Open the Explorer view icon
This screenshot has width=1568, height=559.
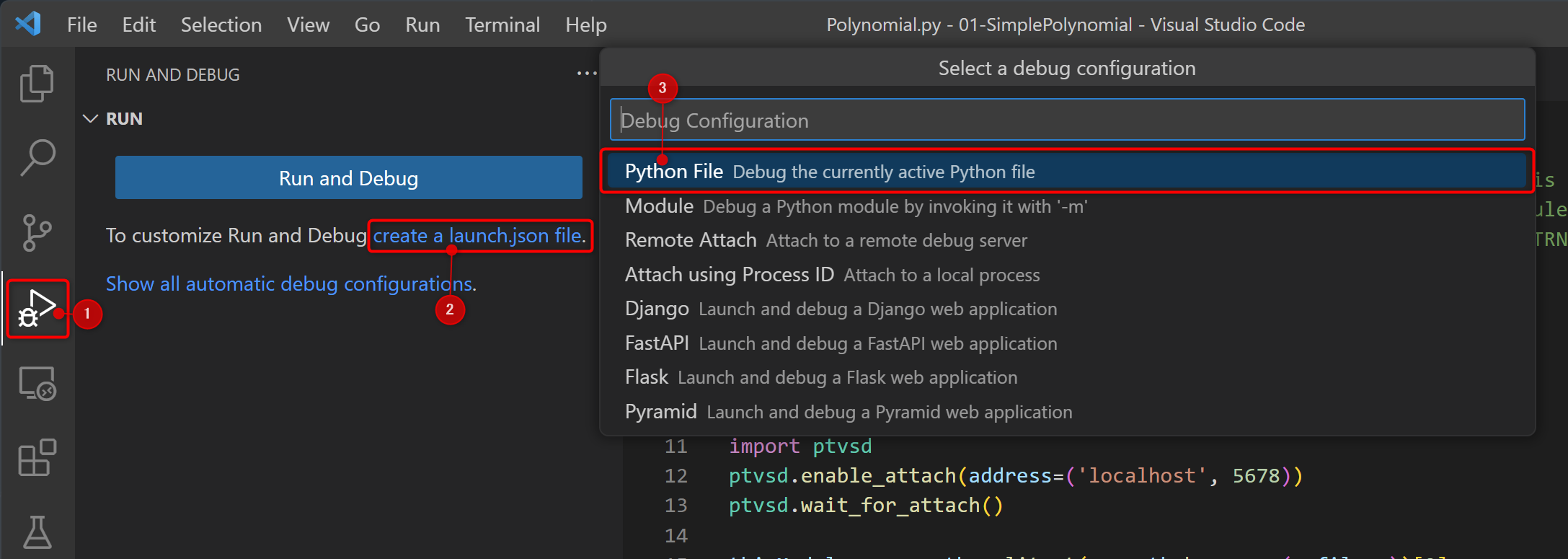tap(37, 84)
